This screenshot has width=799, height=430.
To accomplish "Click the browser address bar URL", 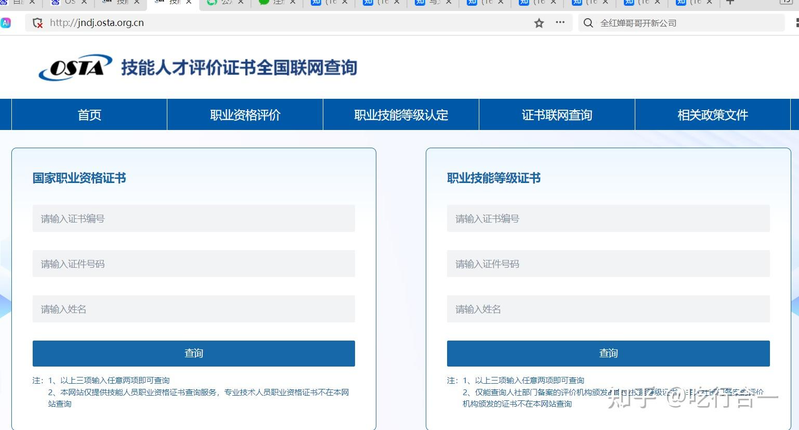I will point(97,23).
